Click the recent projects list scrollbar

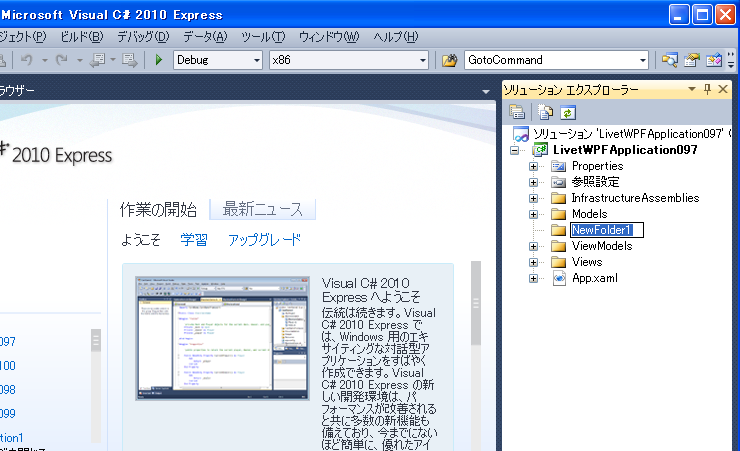coord(96,386)
